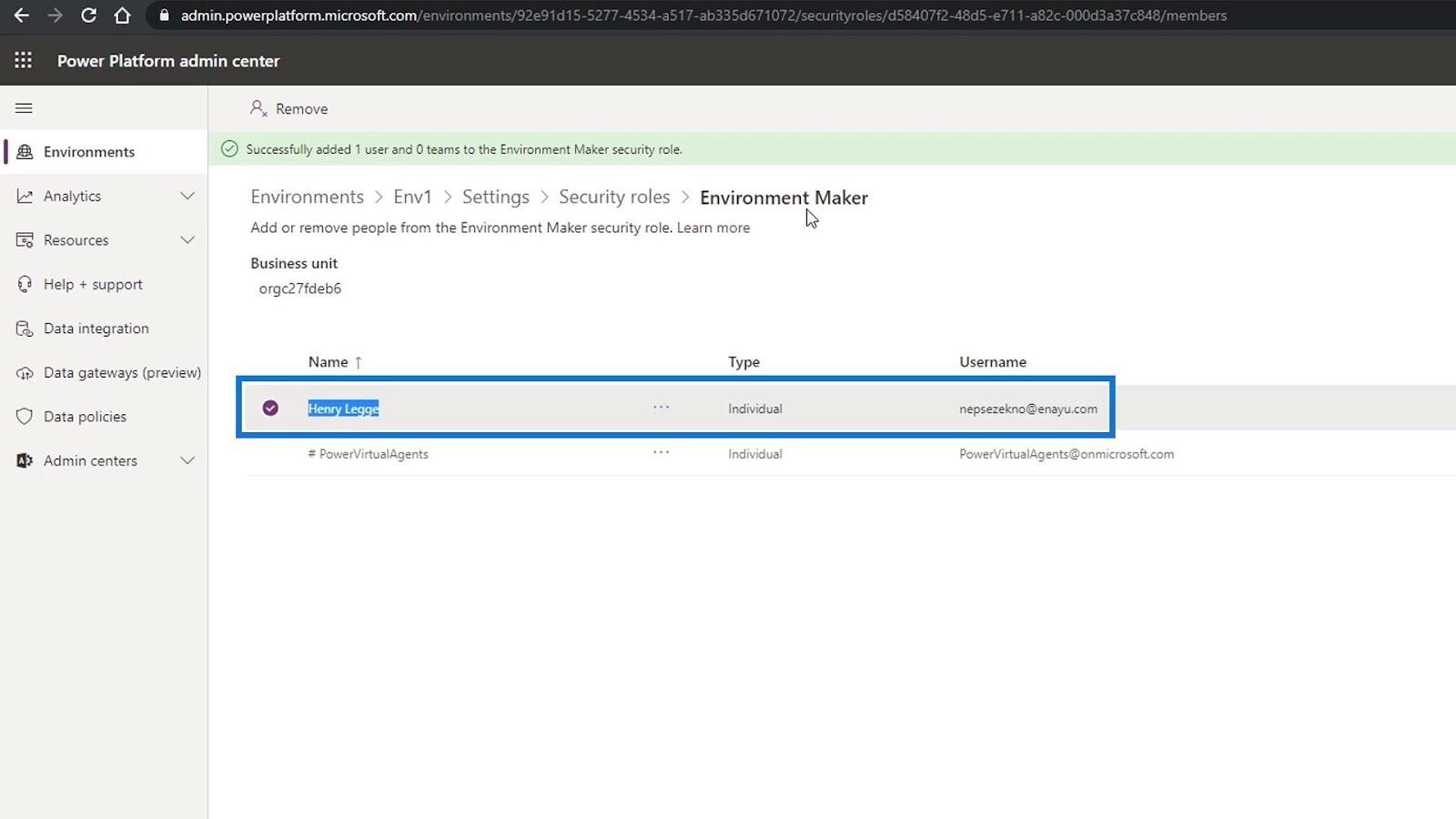Click the Analytics chart icon
The height and width of the screenshot is (819, 1456).
tap(25, 196)
